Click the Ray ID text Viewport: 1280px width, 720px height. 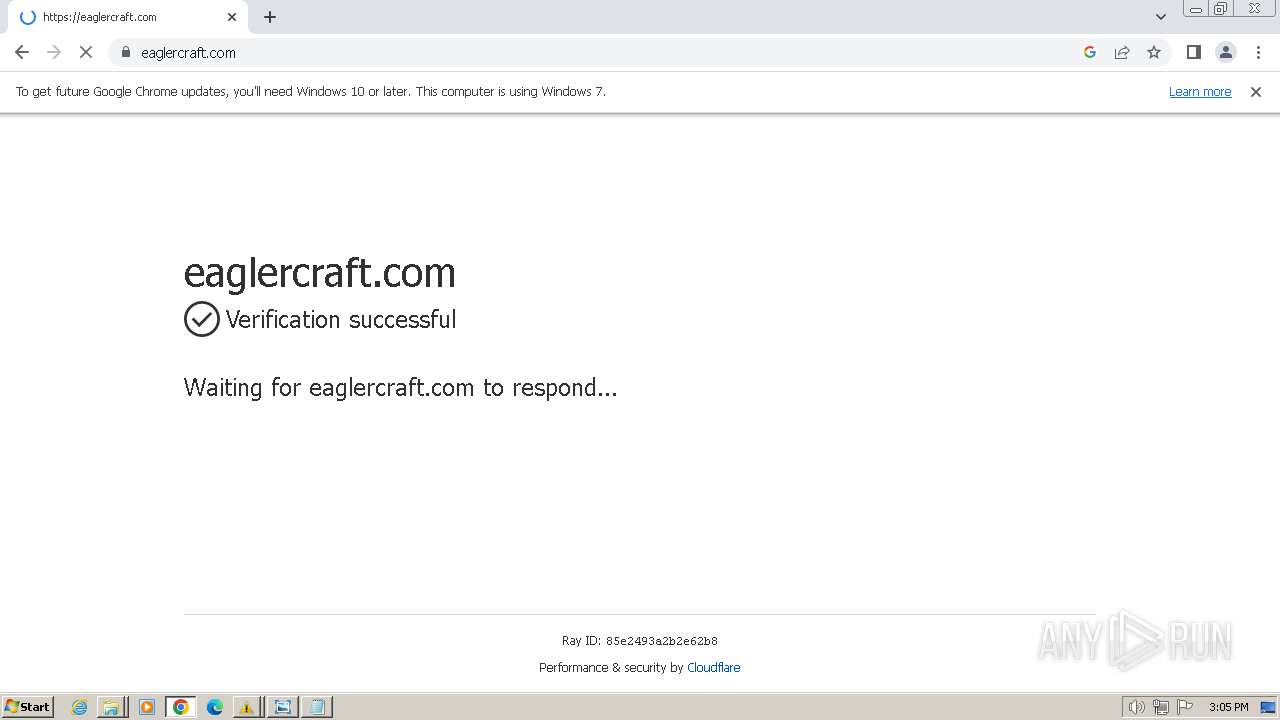(640, 641)
